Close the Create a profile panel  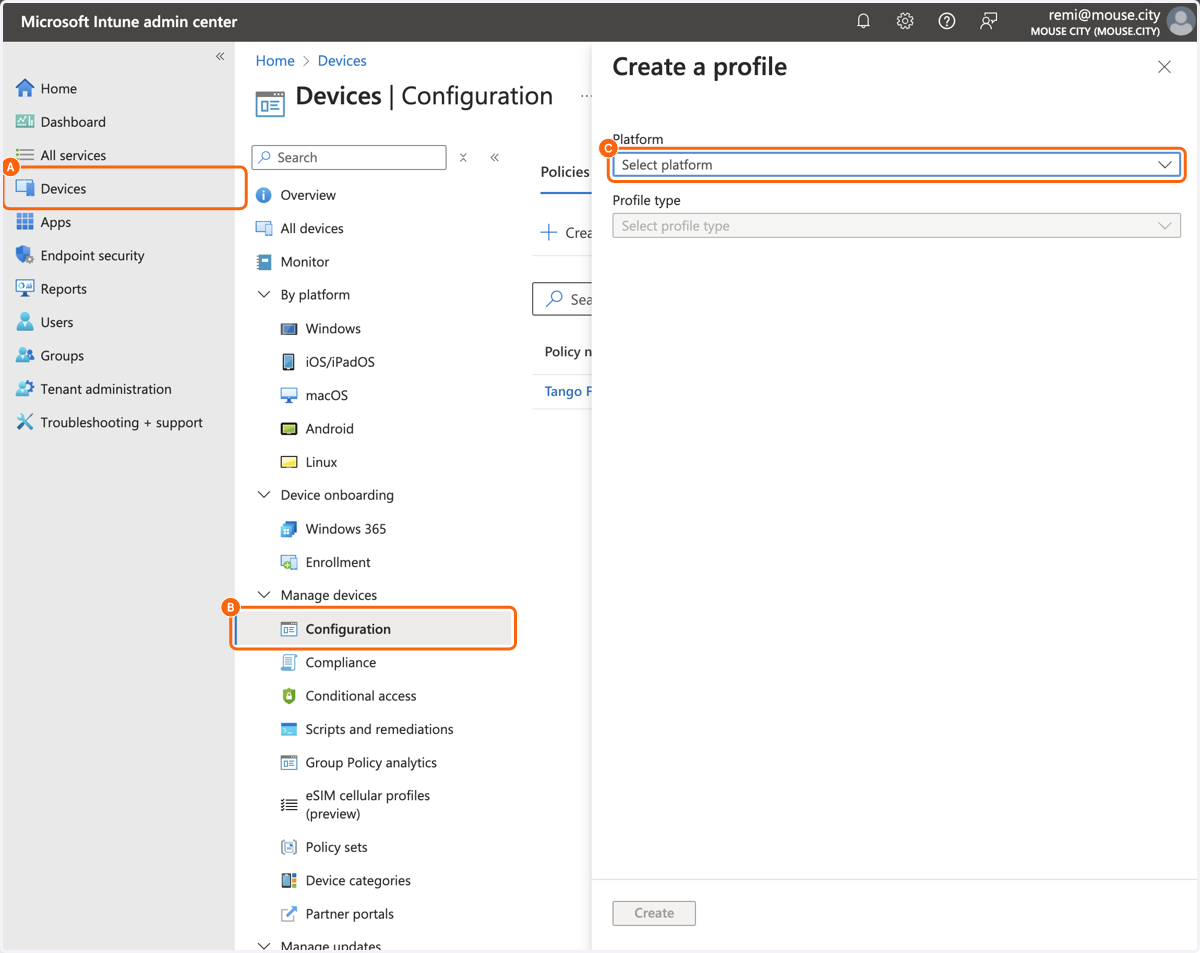tap(1164, 67)
